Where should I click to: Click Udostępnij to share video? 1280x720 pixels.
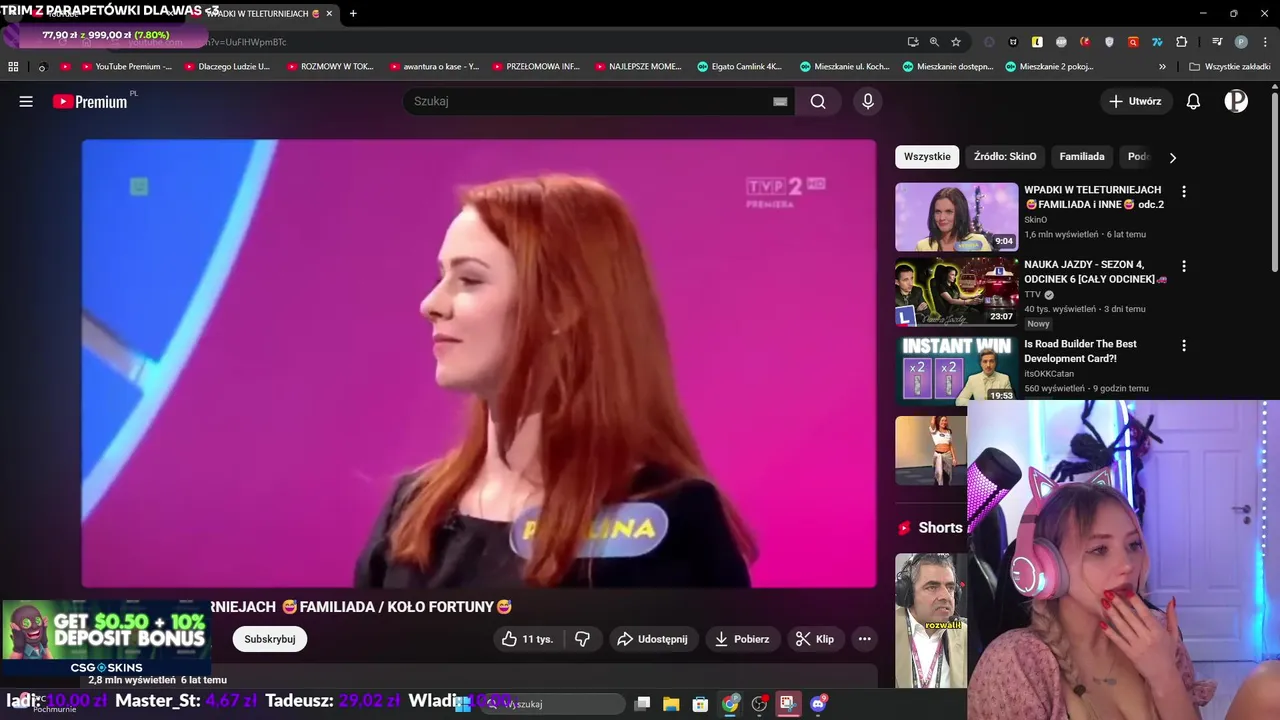652,639
